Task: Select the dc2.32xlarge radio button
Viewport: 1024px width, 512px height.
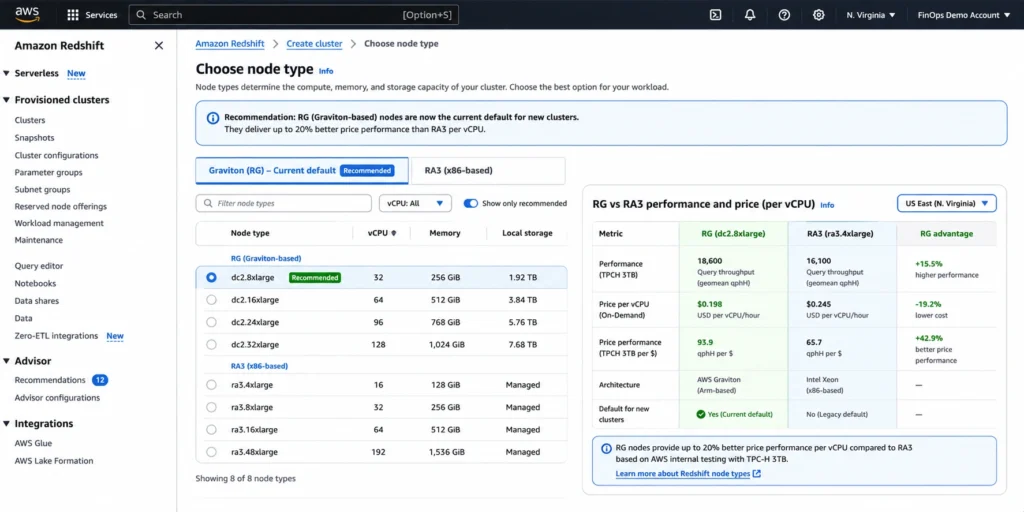Action: (211, 344)
